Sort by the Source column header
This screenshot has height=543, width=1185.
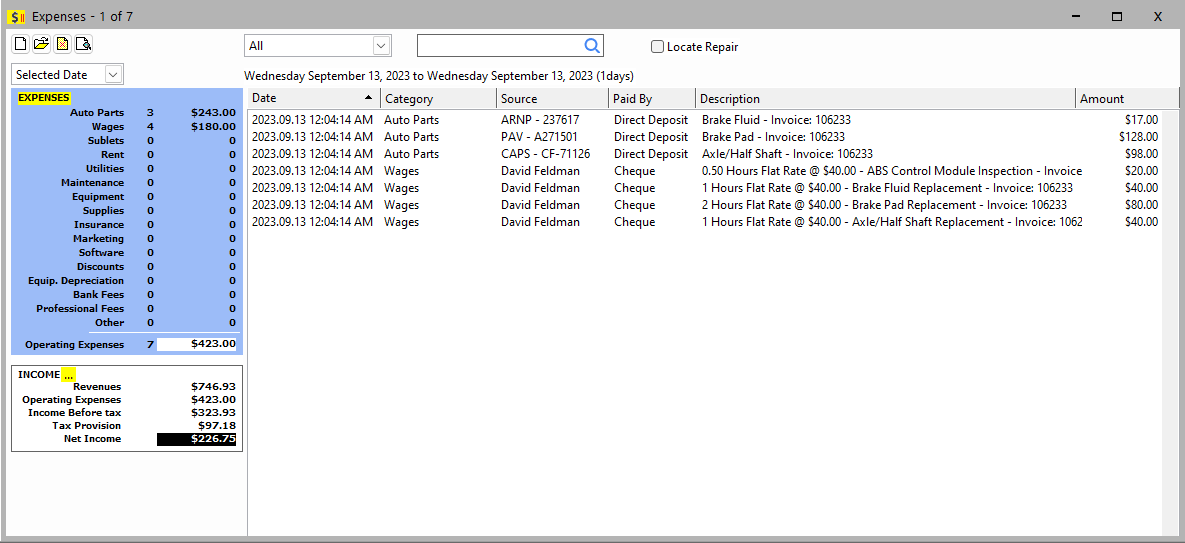pos(552,98)
